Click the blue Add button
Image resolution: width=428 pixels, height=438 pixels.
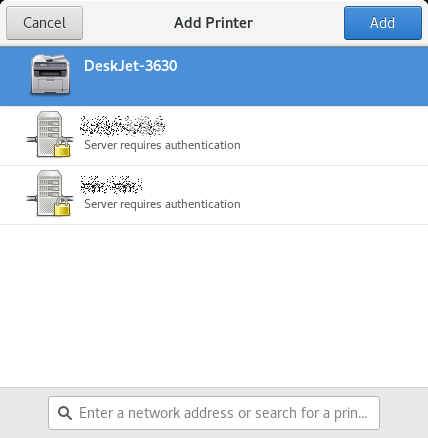tap(383, 23)
